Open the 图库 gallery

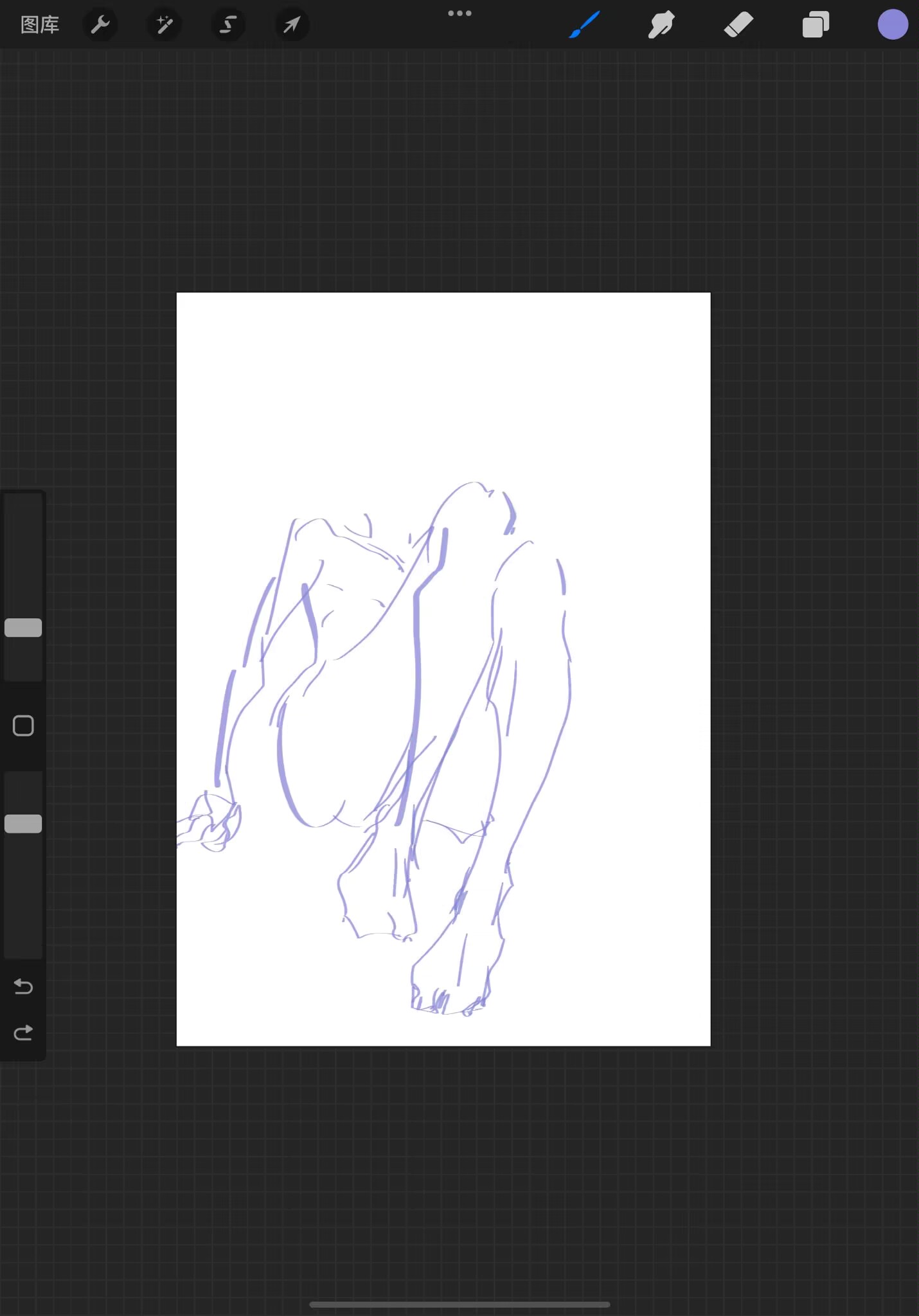pos(40,25)
